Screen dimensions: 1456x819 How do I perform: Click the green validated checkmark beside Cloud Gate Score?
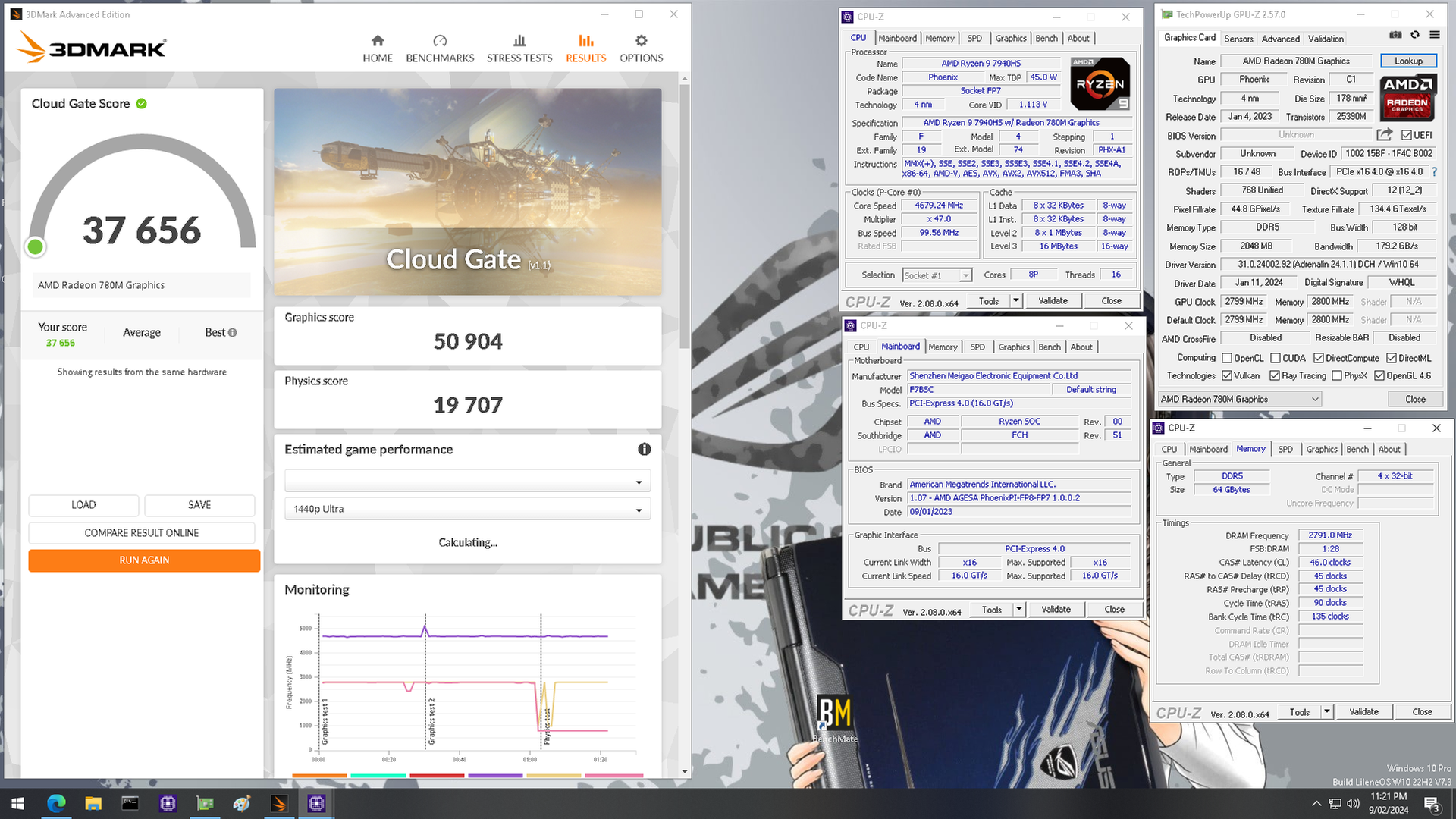tap(142, 104)
